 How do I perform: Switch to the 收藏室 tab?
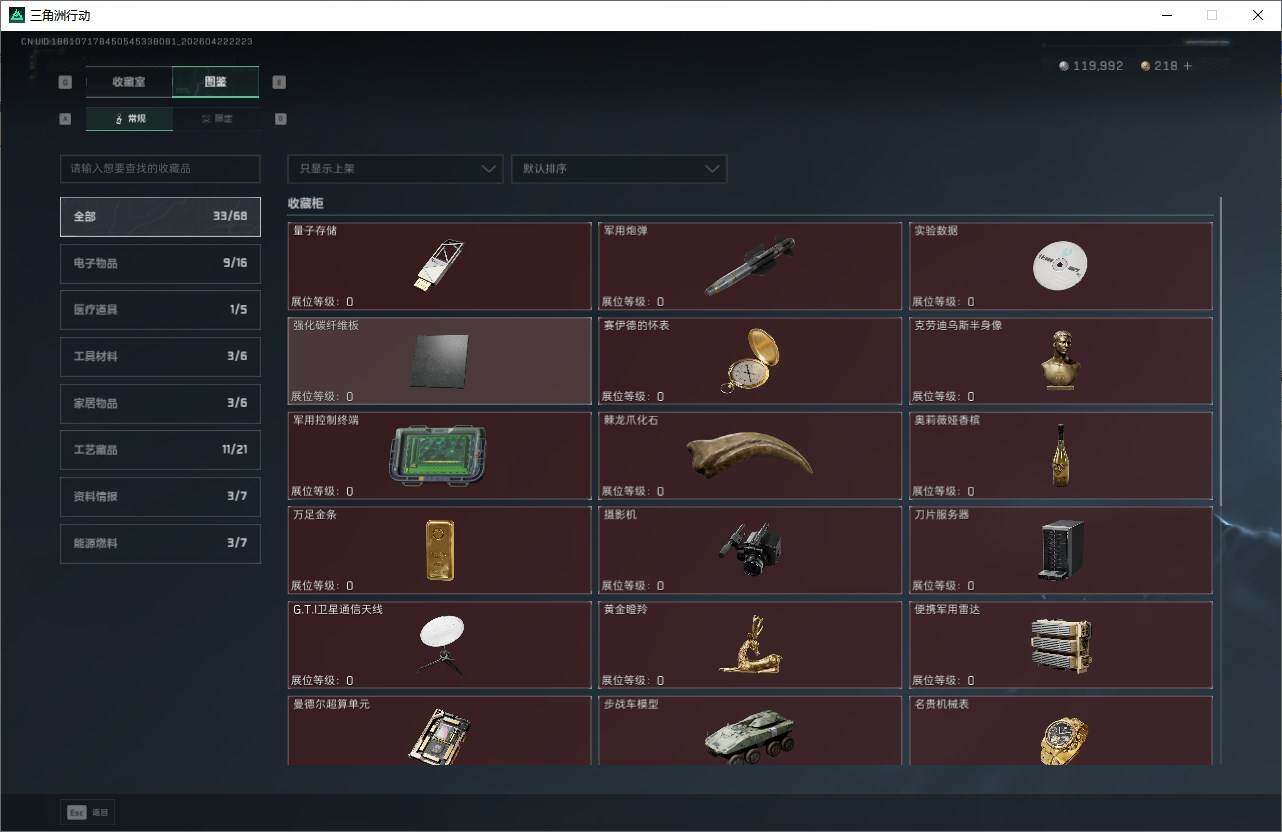pyautogui.click(x=129, y=82)
